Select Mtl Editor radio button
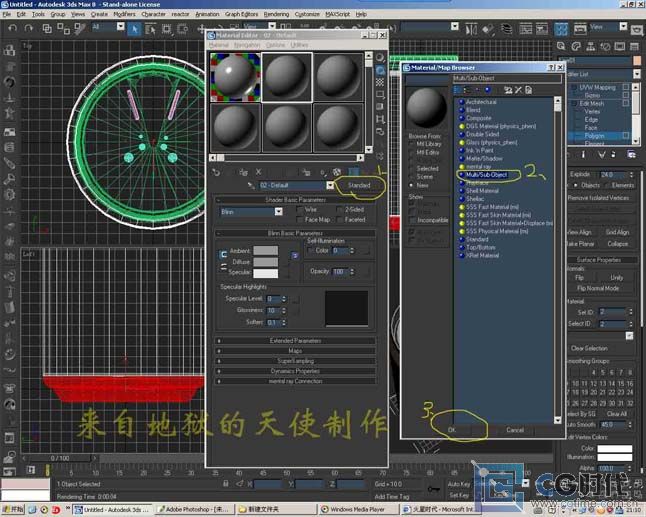Screen dimensions: 646x517 click(x=411, y=152)
